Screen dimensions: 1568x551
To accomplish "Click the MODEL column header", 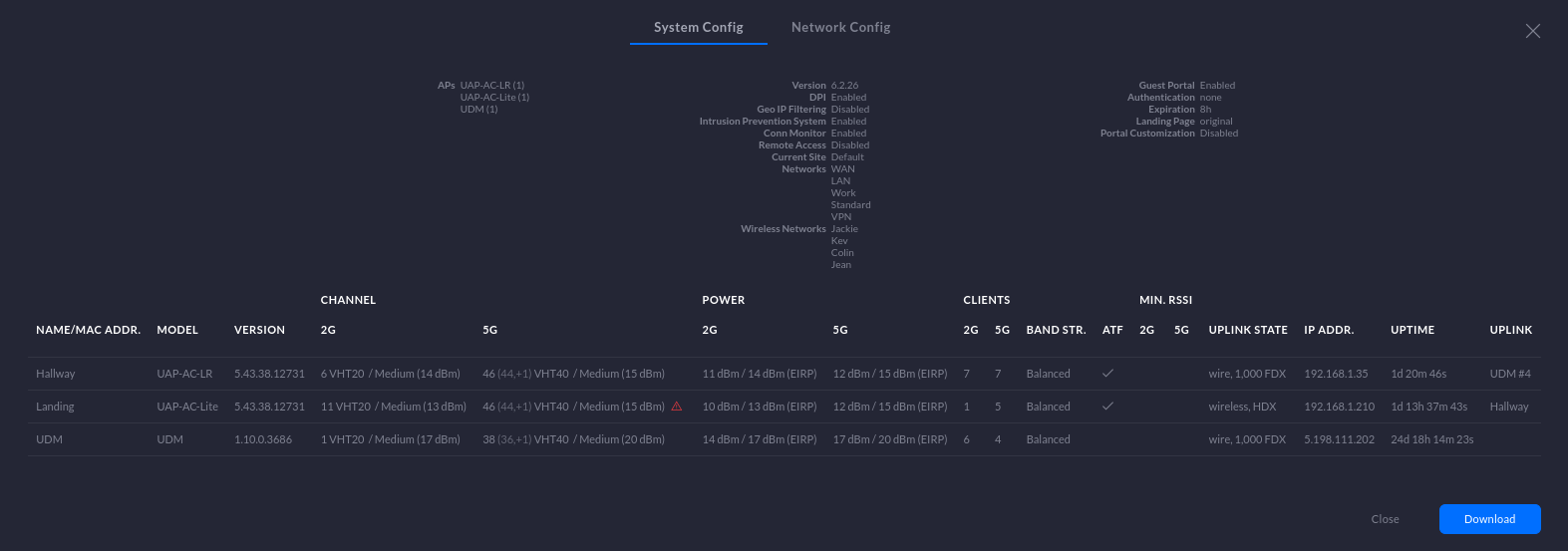I will [x=177, y=330].
